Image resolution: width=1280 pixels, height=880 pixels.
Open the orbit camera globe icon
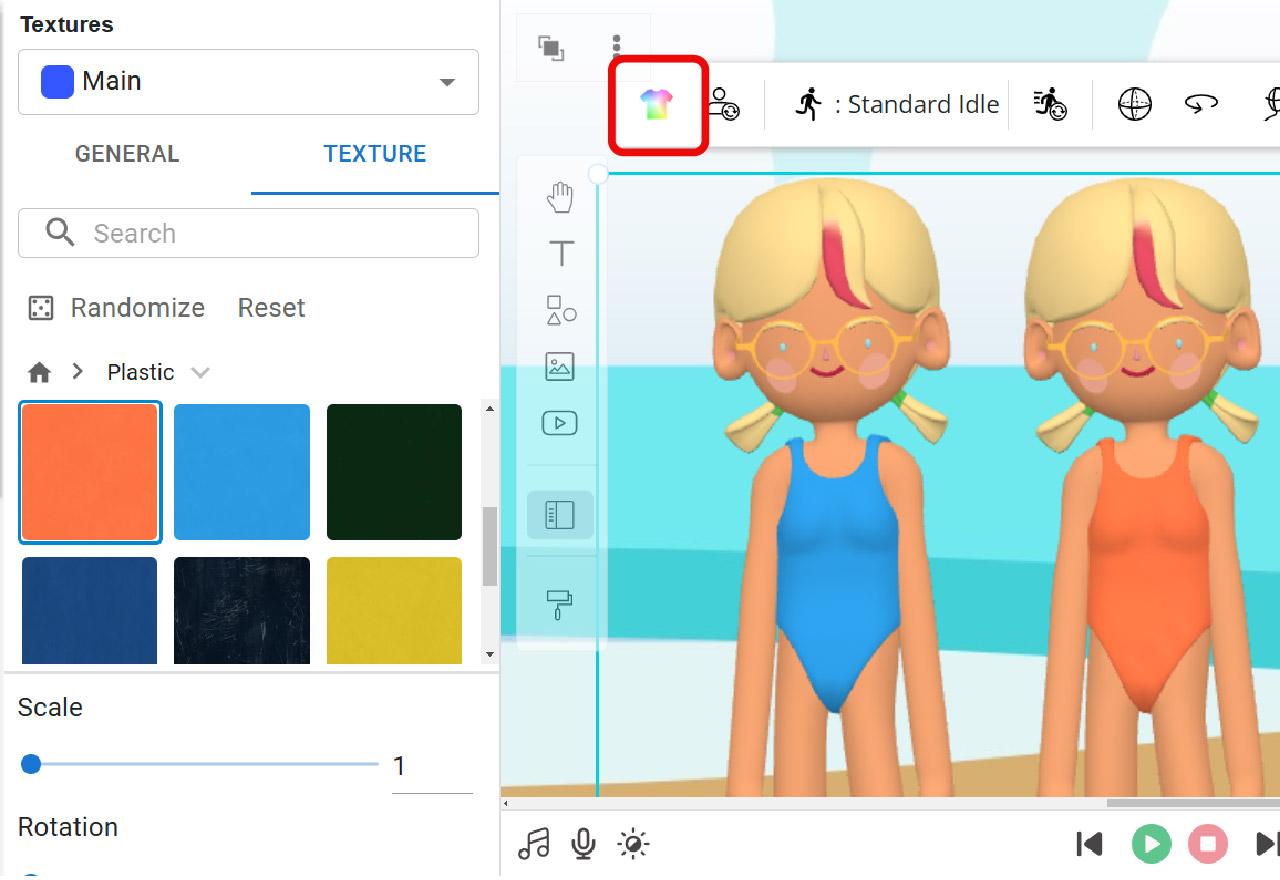(1134, 103)
